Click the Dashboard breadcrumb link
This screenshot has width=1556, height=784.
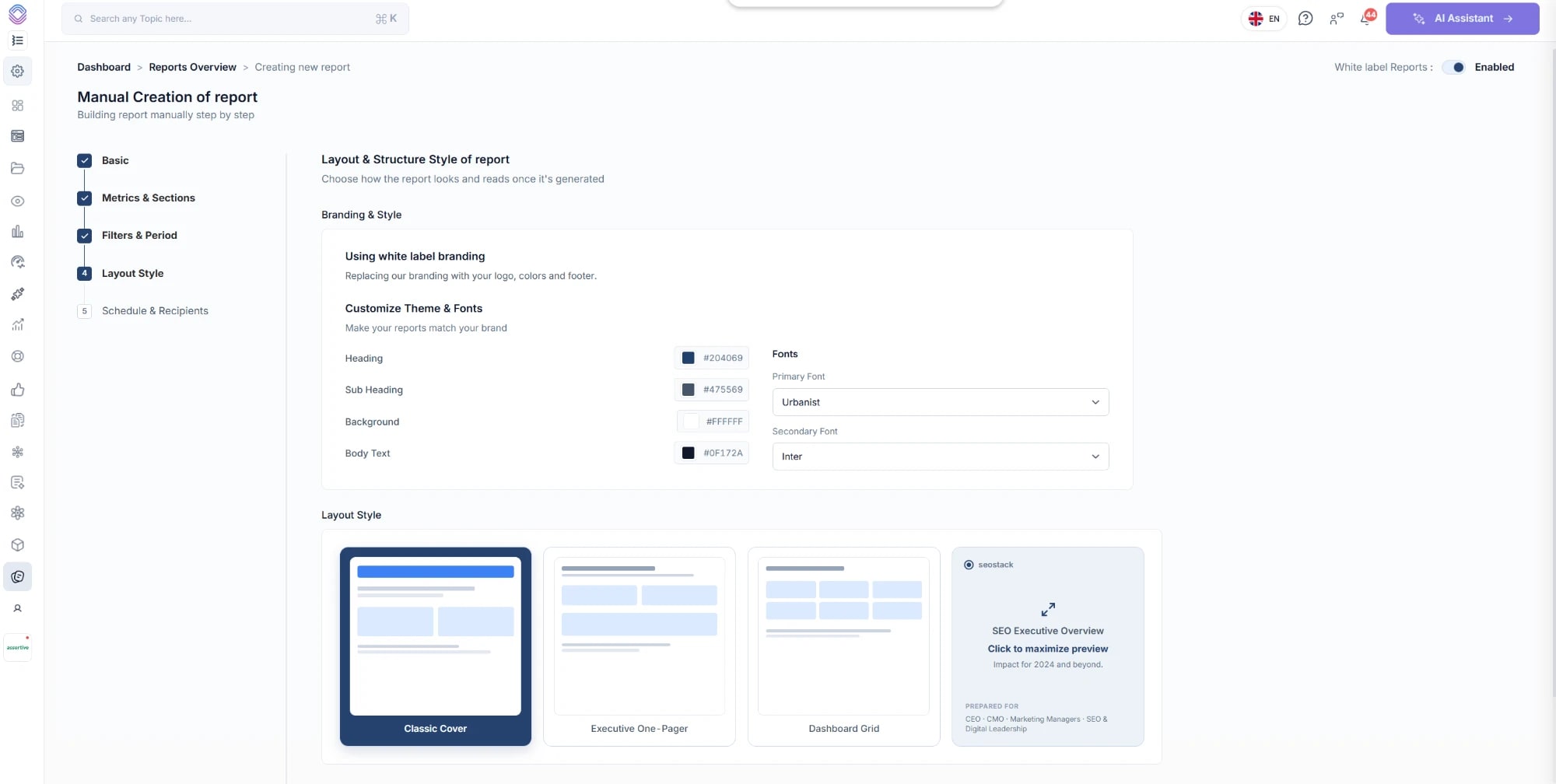point(103,67)
